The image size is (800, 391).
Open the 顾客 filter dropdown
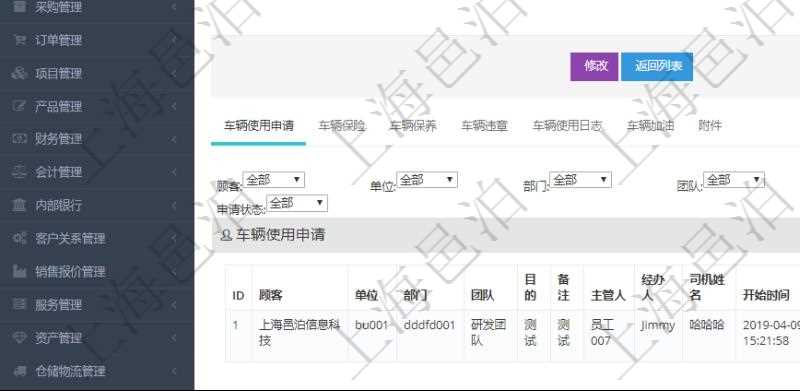(273, 180)
